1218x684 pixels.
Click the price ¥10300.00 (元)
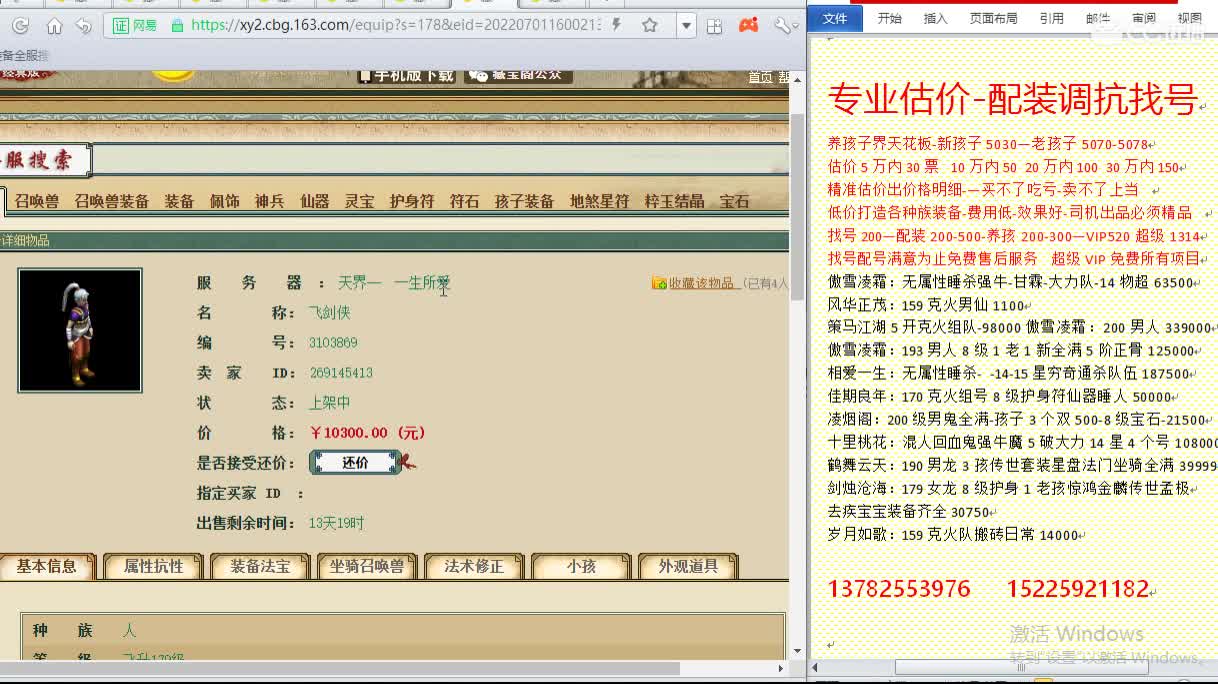[x=368, y=433]
